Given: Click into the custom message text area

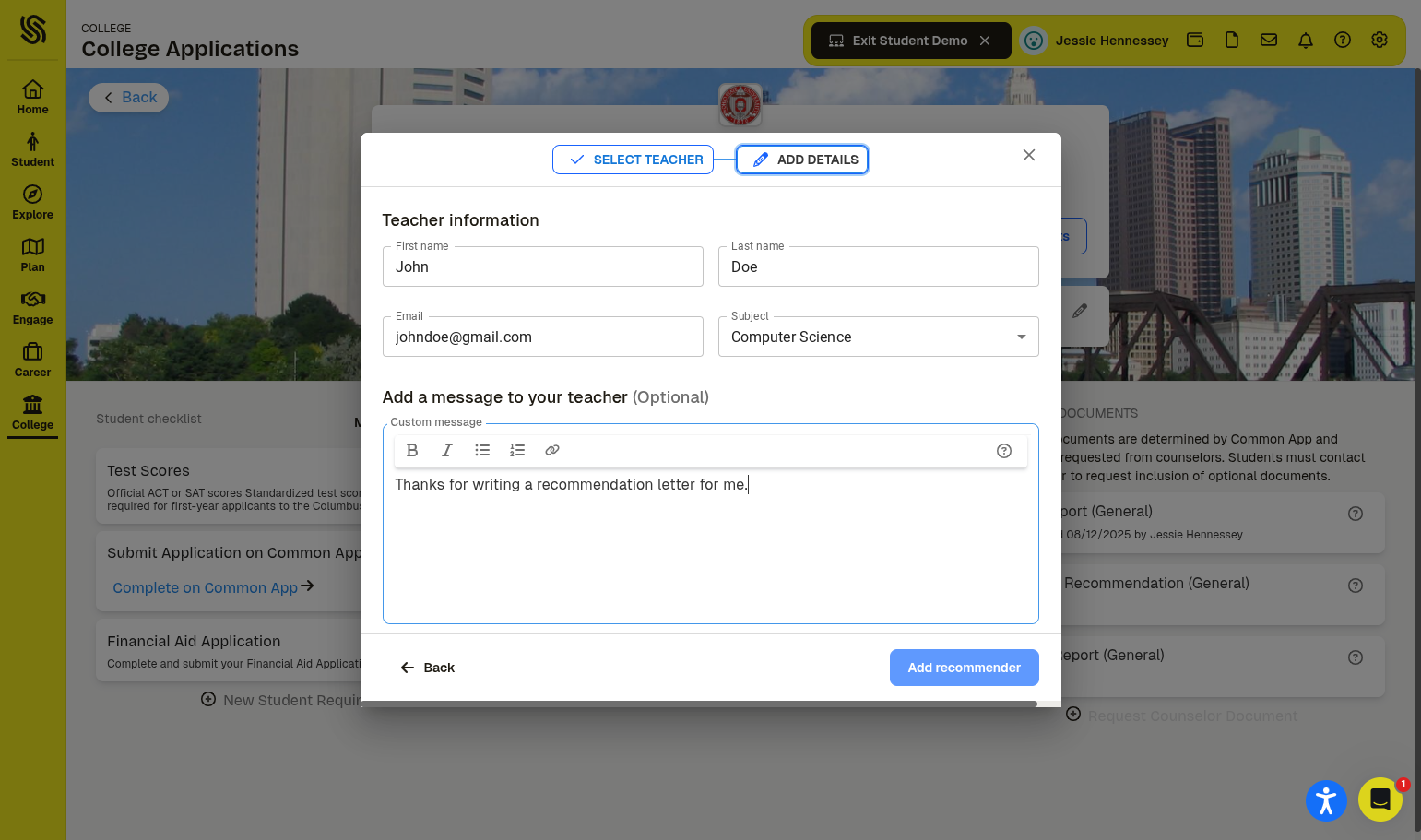Looking at the screenshot, I should click(710, 544).
